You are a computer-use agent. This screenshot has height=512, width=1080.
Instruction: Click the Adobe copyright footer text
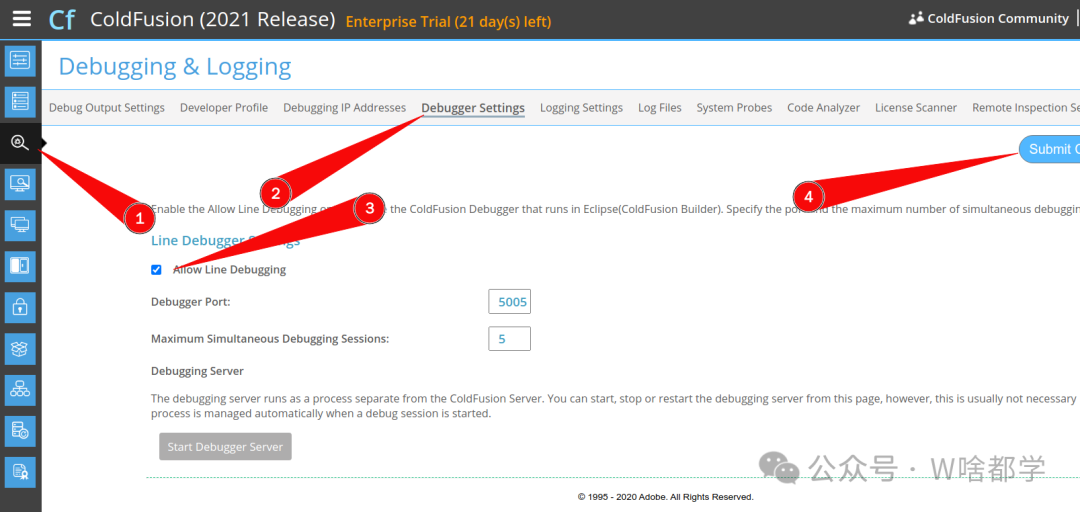[x=665, y=497]
